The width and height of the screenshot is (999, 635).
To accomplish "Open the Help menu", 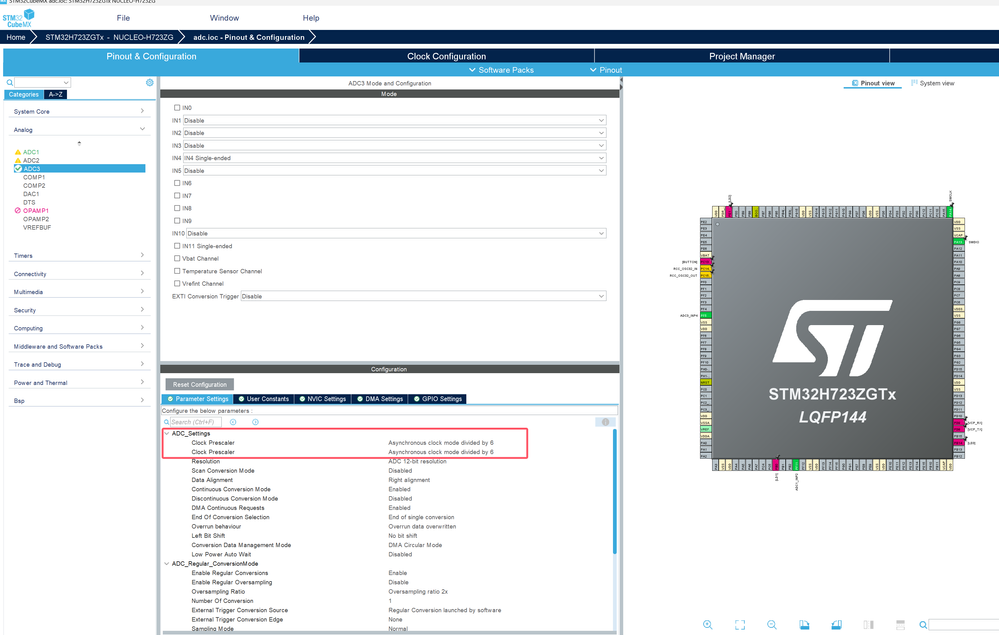I will pyautogui.click(x=311, y=18).
